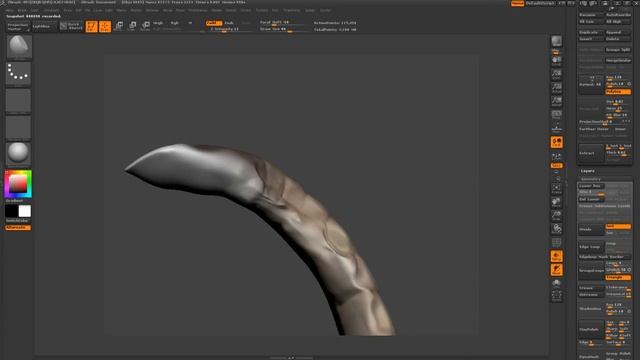Image resolution: width=640 pixels, height=360 pixels.
Task: Open the Document menu
Action: 52,10
